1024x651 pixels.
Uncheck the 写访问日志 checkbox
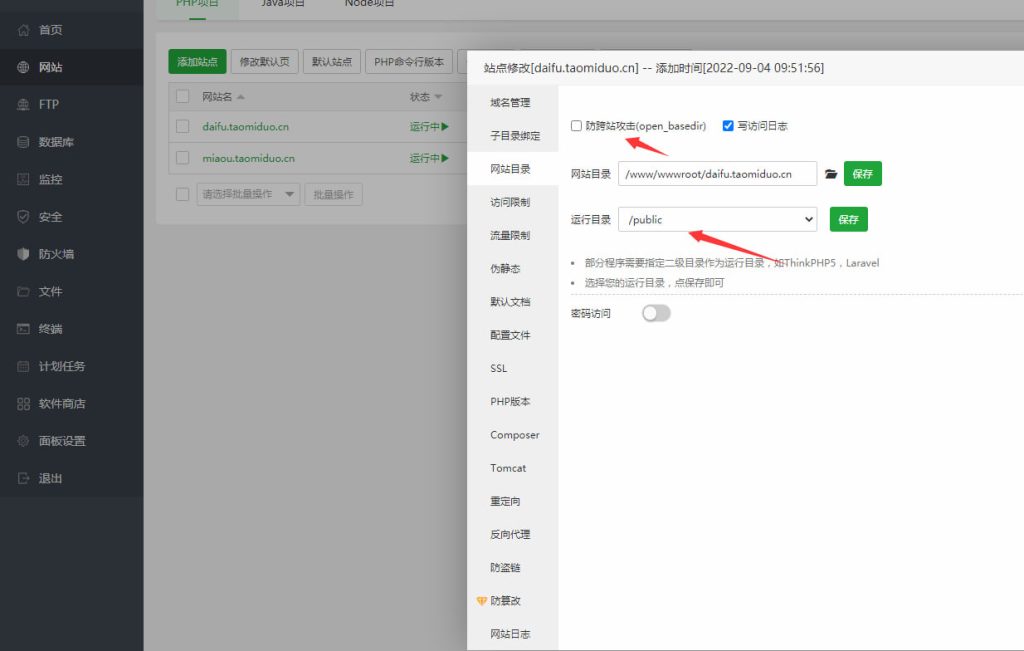728,125
